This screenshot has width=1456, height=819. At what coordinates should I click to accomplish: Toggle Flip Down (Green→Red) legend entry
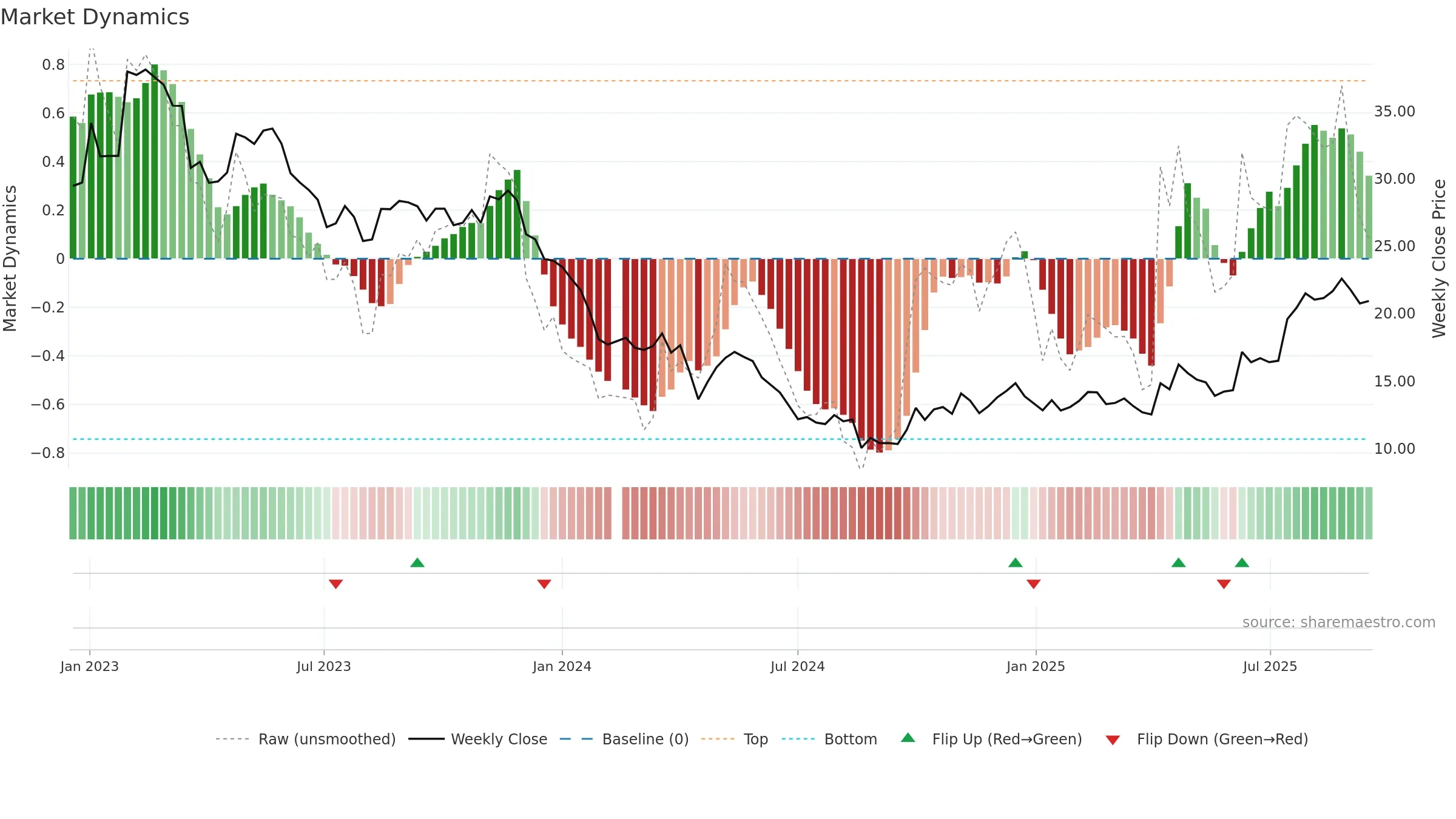(x=1207, y=739)
